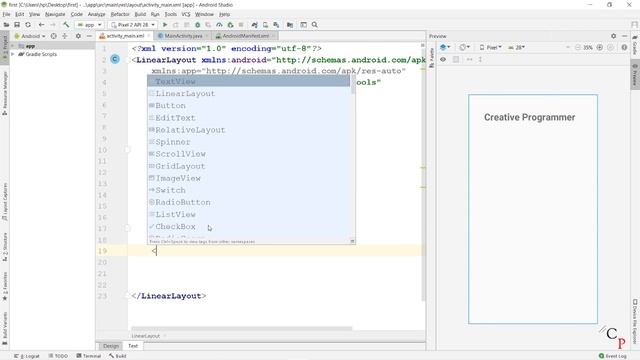Switch to the MainActivity.java tab

(x=182, y=36)
